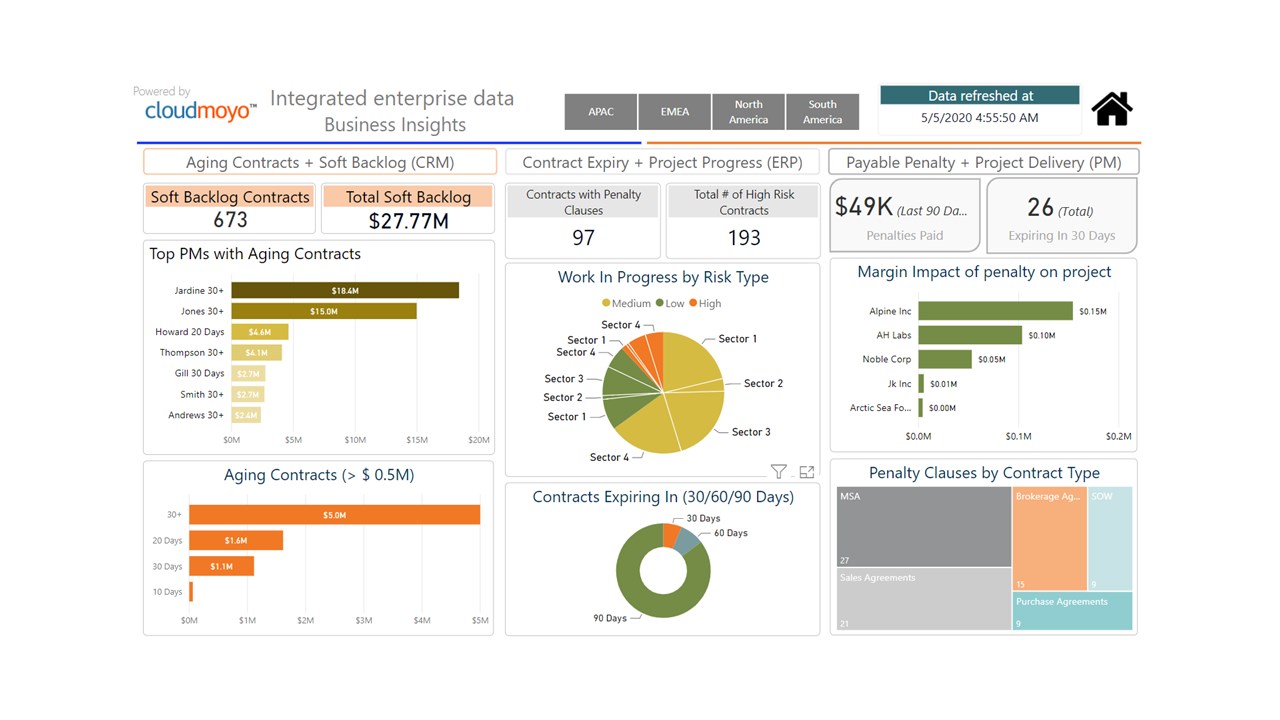This screenshot has width=1280, height=720.
Task: Click the Arctic Sea Fo... label
Action: tap(881, 408)
